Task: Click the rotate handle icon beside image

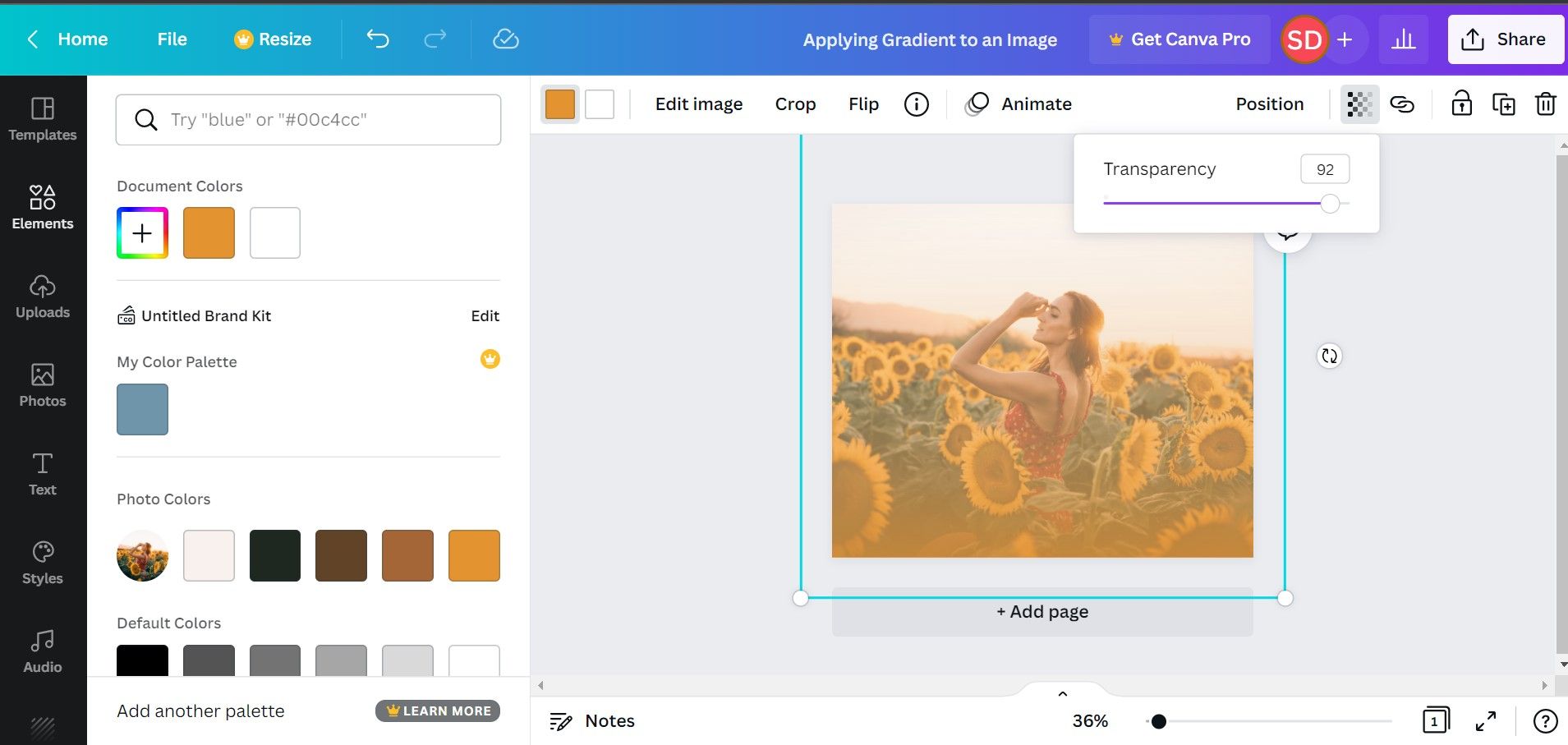Action: (x=1329, y=356)
